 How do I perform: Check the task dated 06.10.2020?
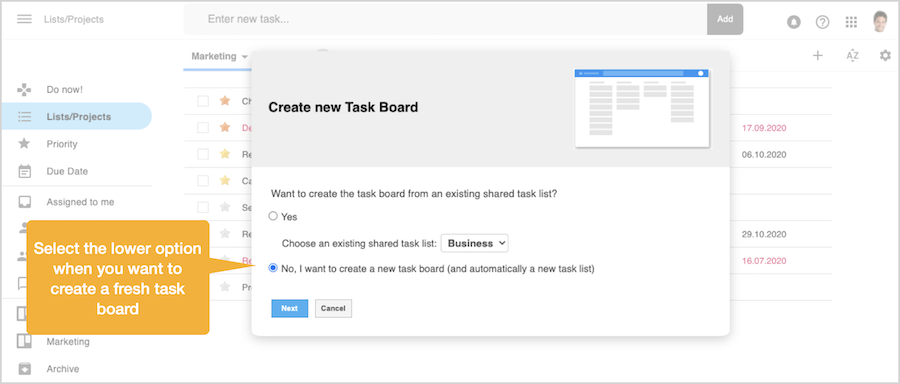click(x=203, y=154)
